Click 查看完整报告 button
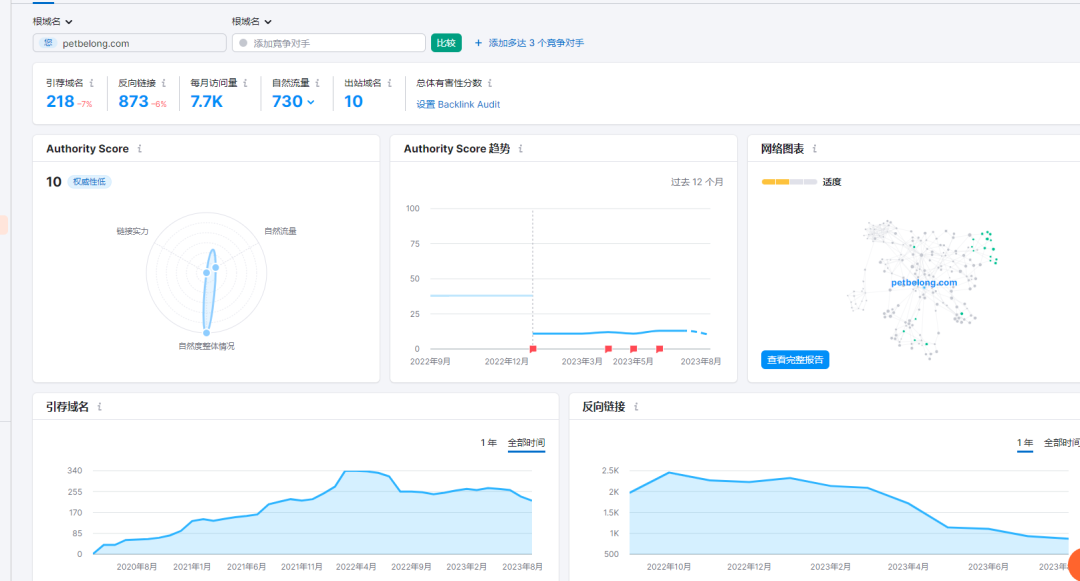This screenshot has width=1080, height=581. [x=795, y=360]
